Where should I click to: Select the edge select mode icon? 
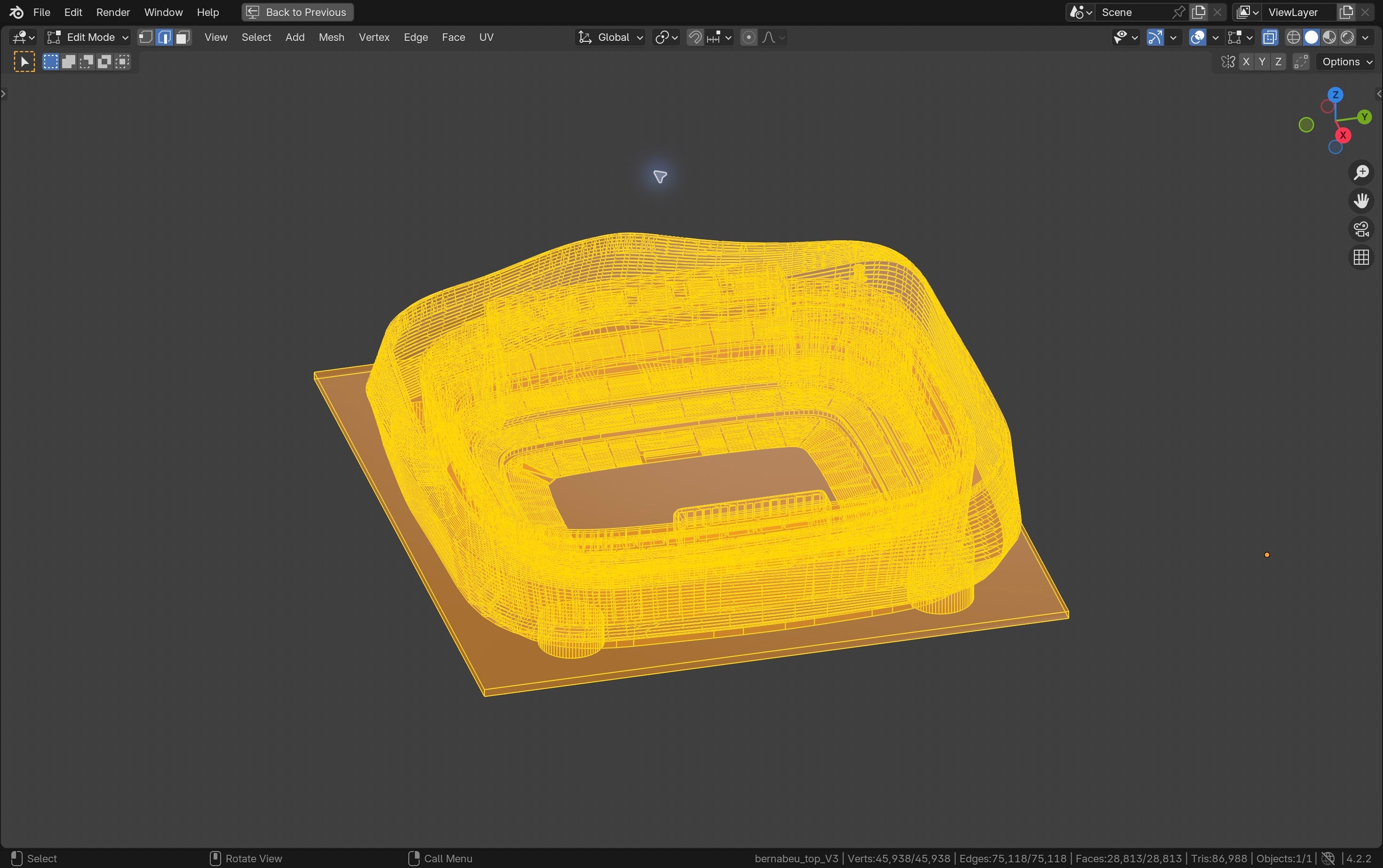pyautogui.click(x=164, y=37)
